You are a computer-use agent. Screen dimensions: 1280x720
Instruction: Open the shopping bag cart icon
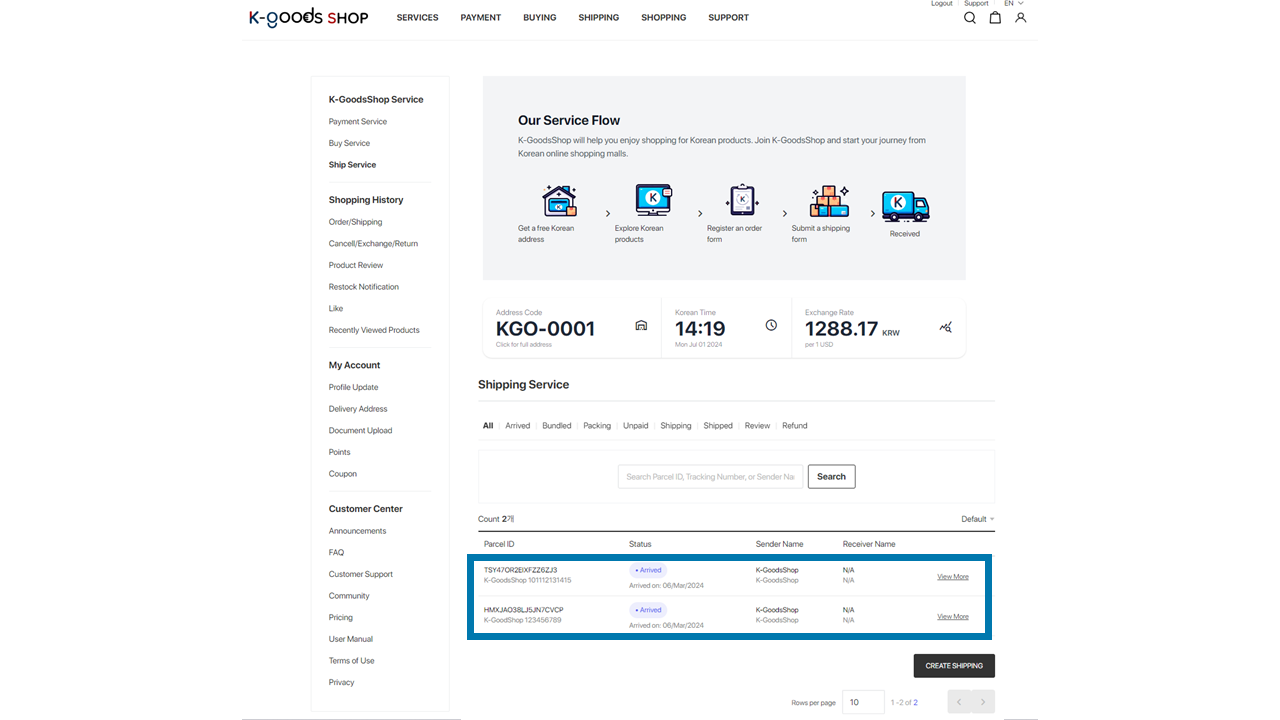pos(995,18)
